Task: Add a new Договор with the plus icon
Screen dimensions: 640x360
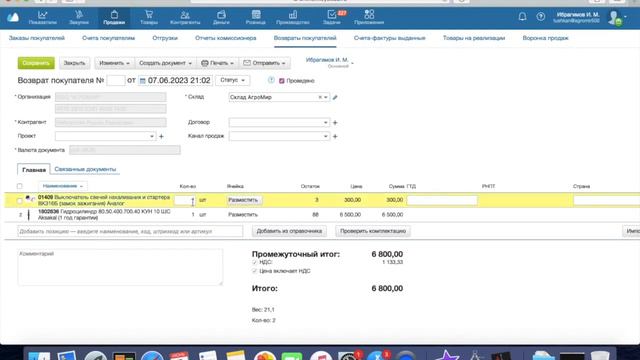Action: (x=335, y=122)
